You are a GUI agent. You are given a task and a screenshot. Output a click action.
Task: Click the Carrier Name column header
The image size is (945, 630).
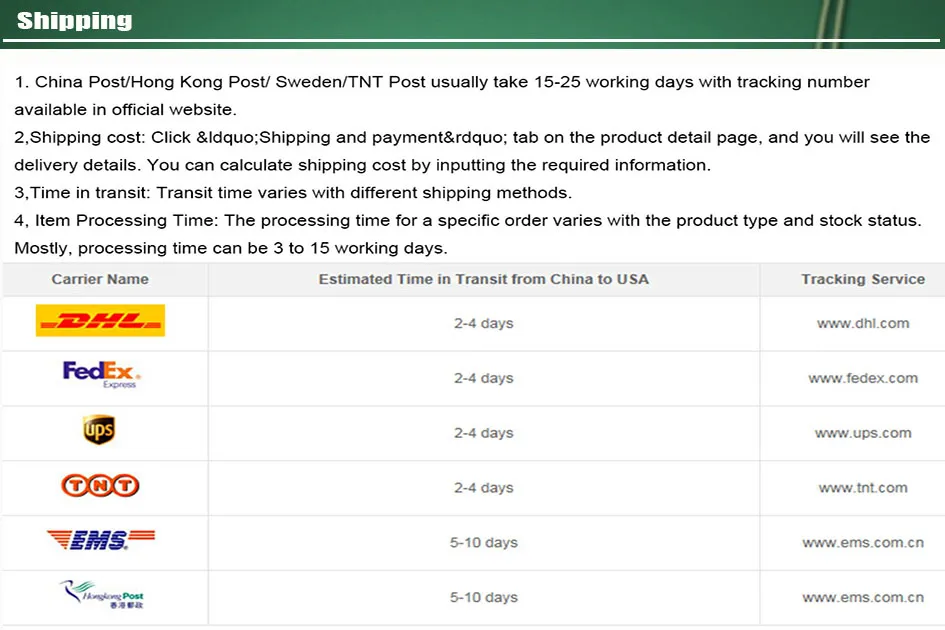pyautogui.click(x=100, y=279)
